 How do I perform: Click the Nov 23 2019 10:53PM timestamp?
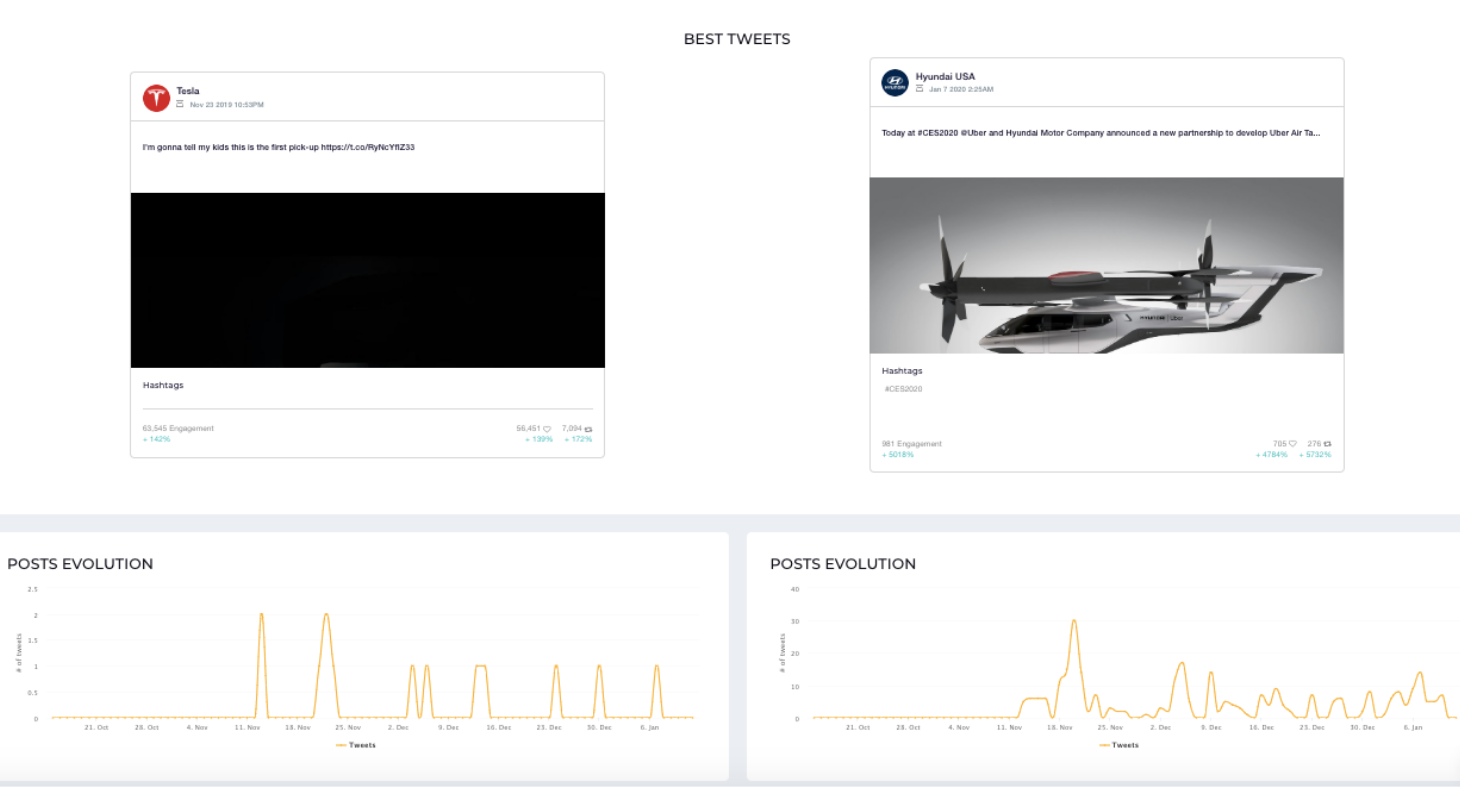click(227, 105)
